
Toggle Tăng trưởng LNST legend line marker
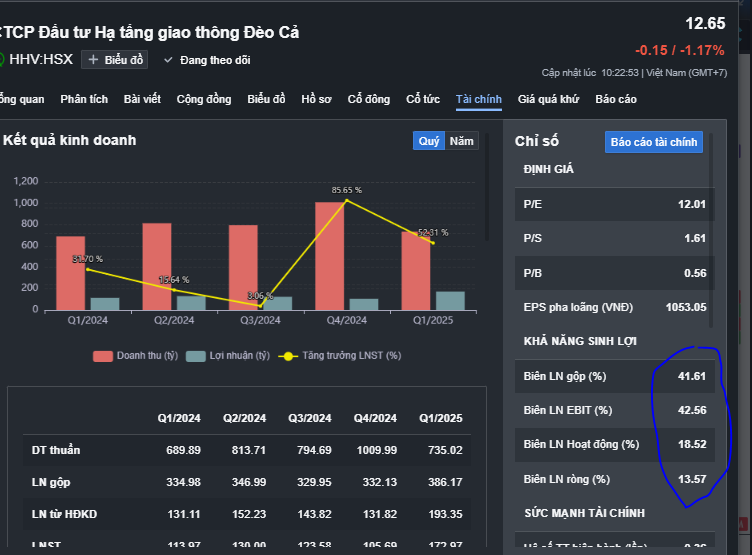288,356
